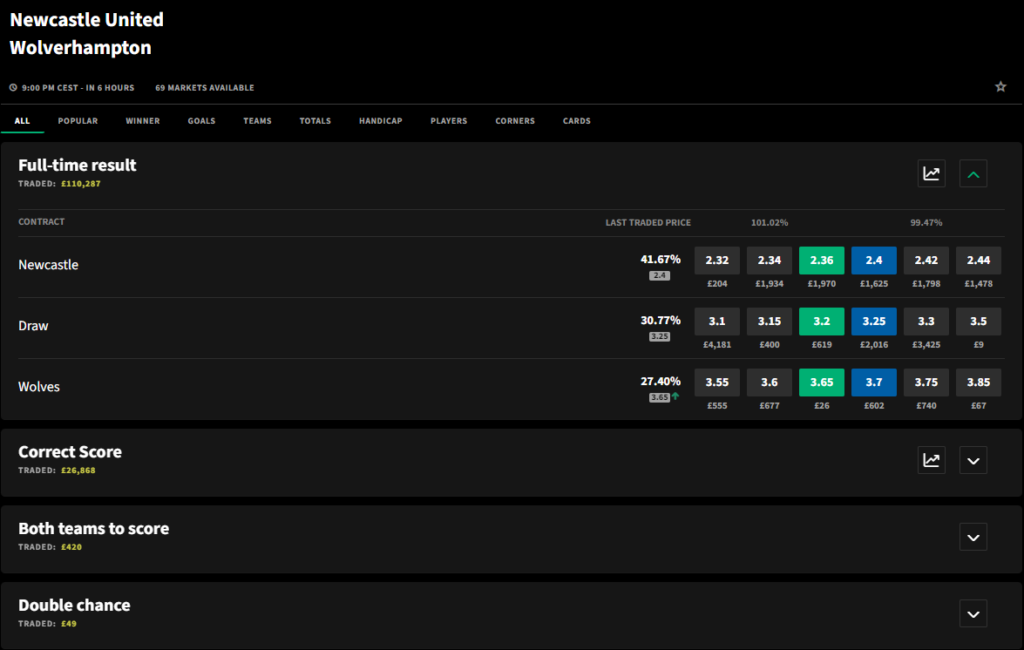Click the Wolves contract name
Image resolution: width=1024 pixels, height=650 pixels.
pos(39,387)
